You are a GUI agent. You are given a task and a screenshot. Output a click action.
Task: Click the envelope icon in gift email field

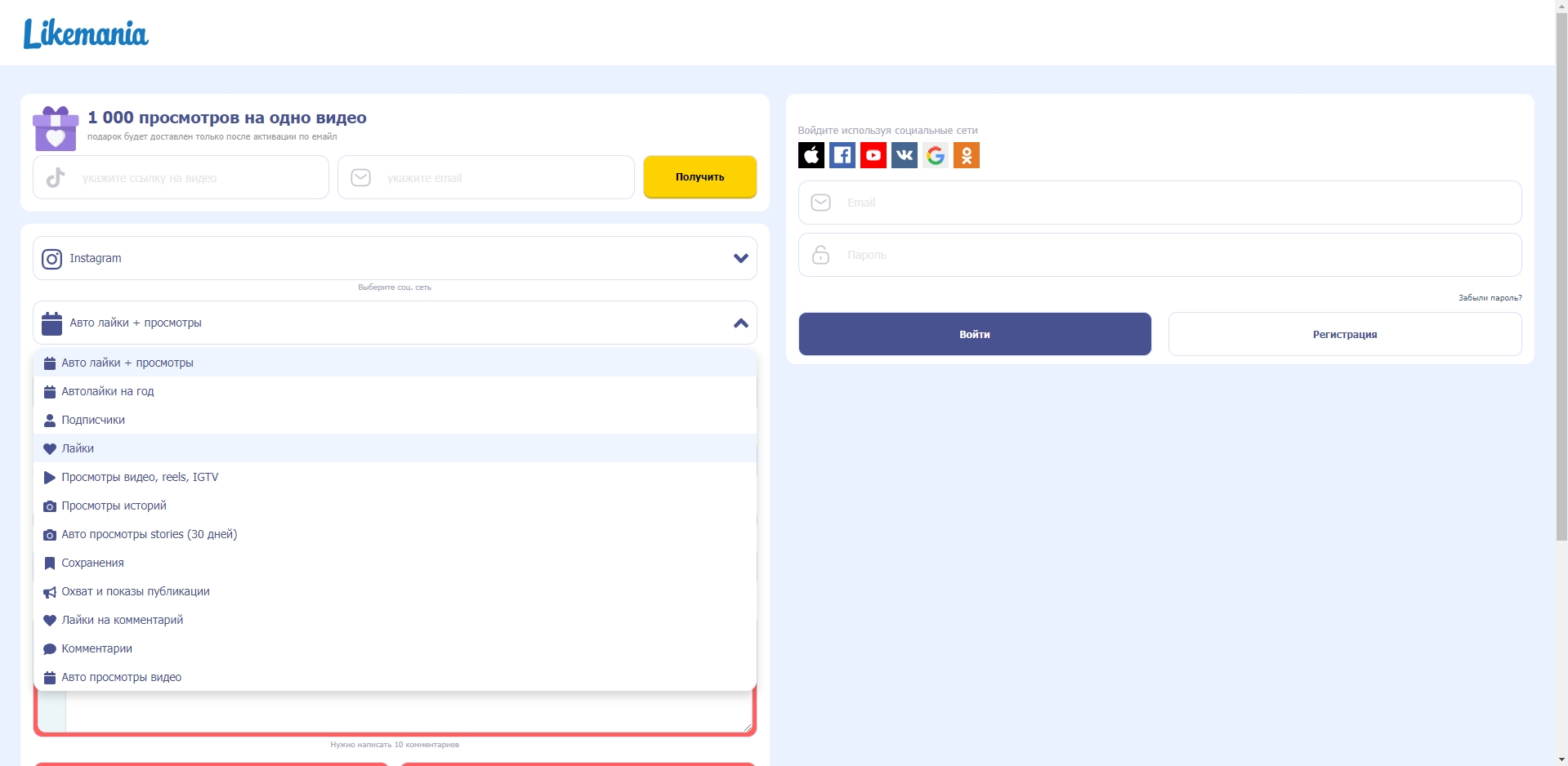coord(360,177)
